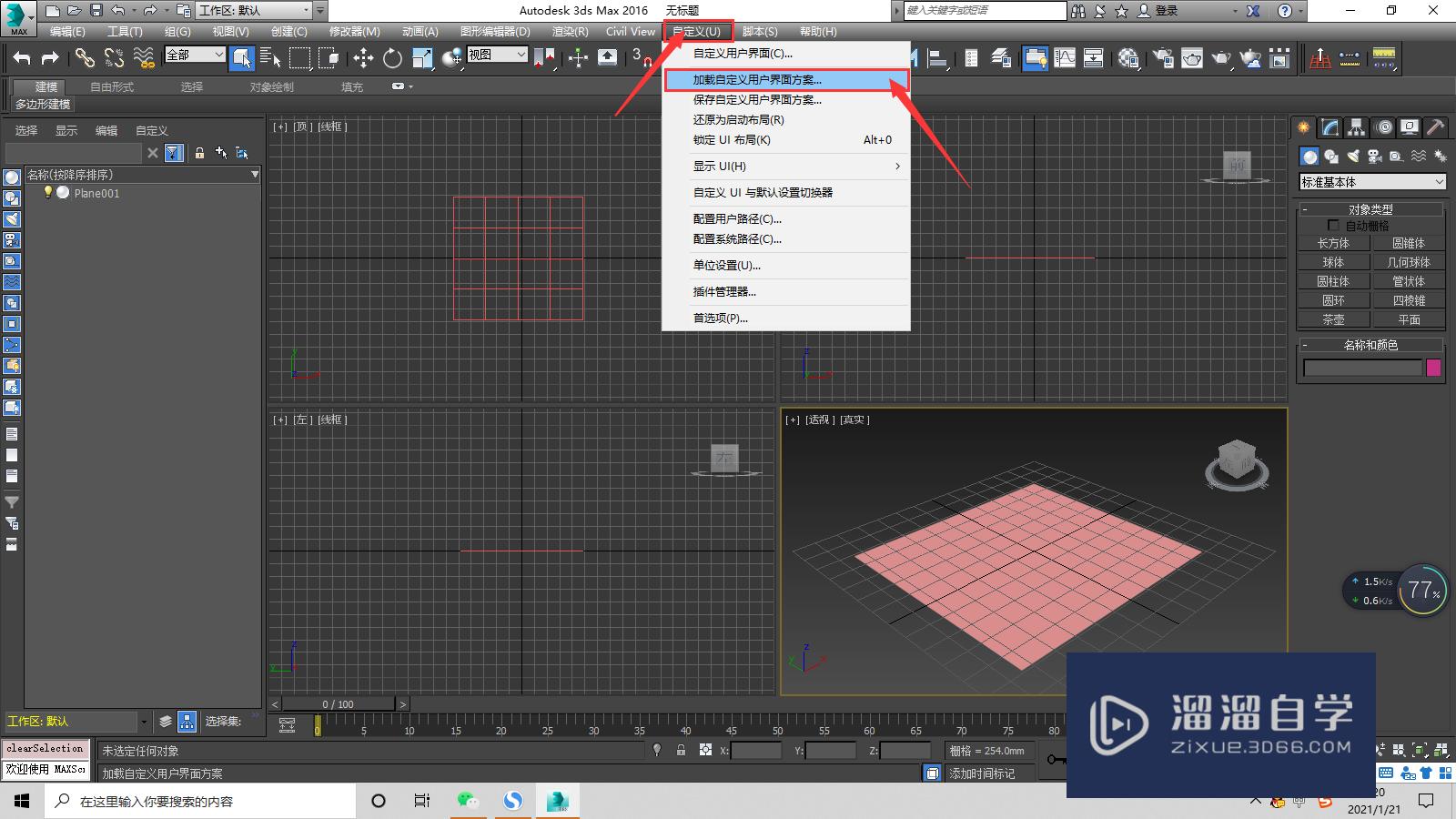Activate the Select and Uniform Scale tool
The width and height of the screenshot is (1456, 819).
422,58
